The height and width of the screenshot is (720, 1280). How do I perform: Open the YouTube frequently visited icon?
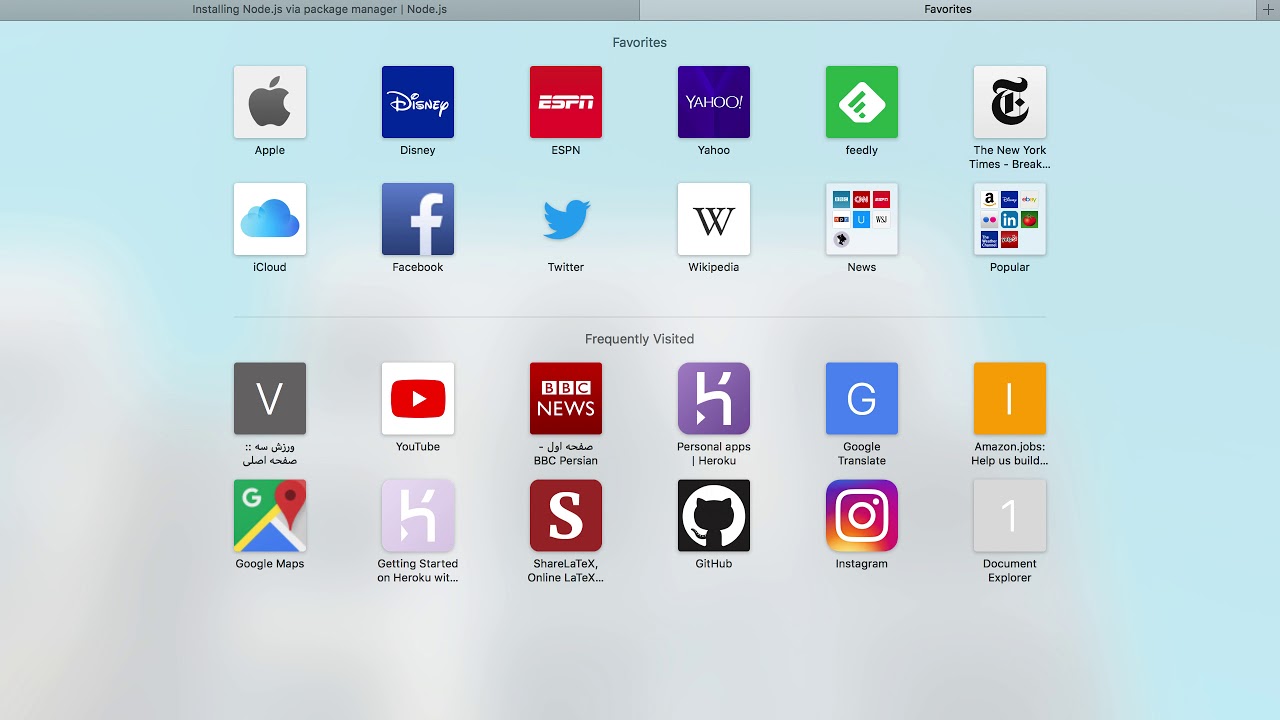[418, 399]
